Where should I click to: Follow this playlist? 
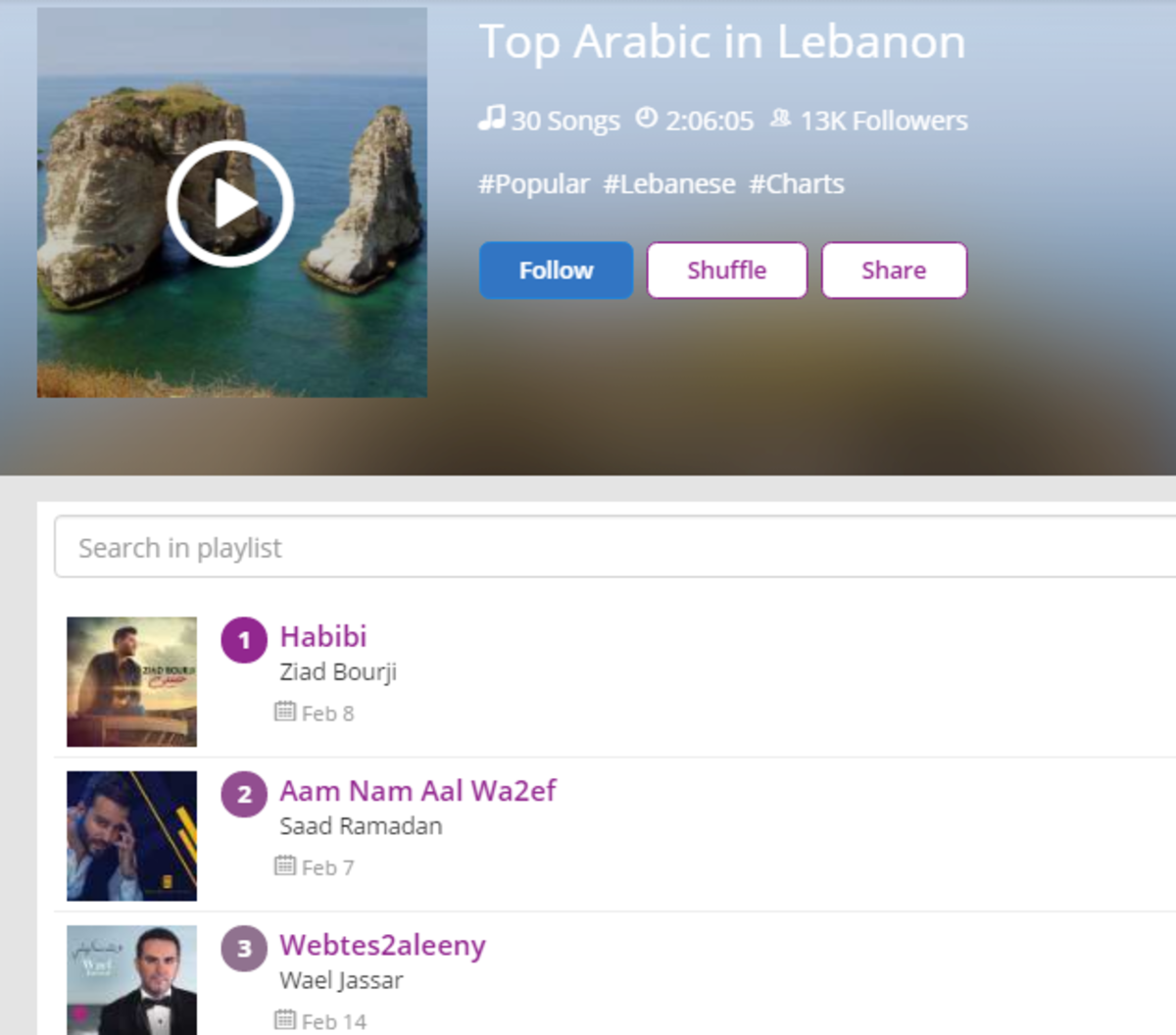click(556, 271)
